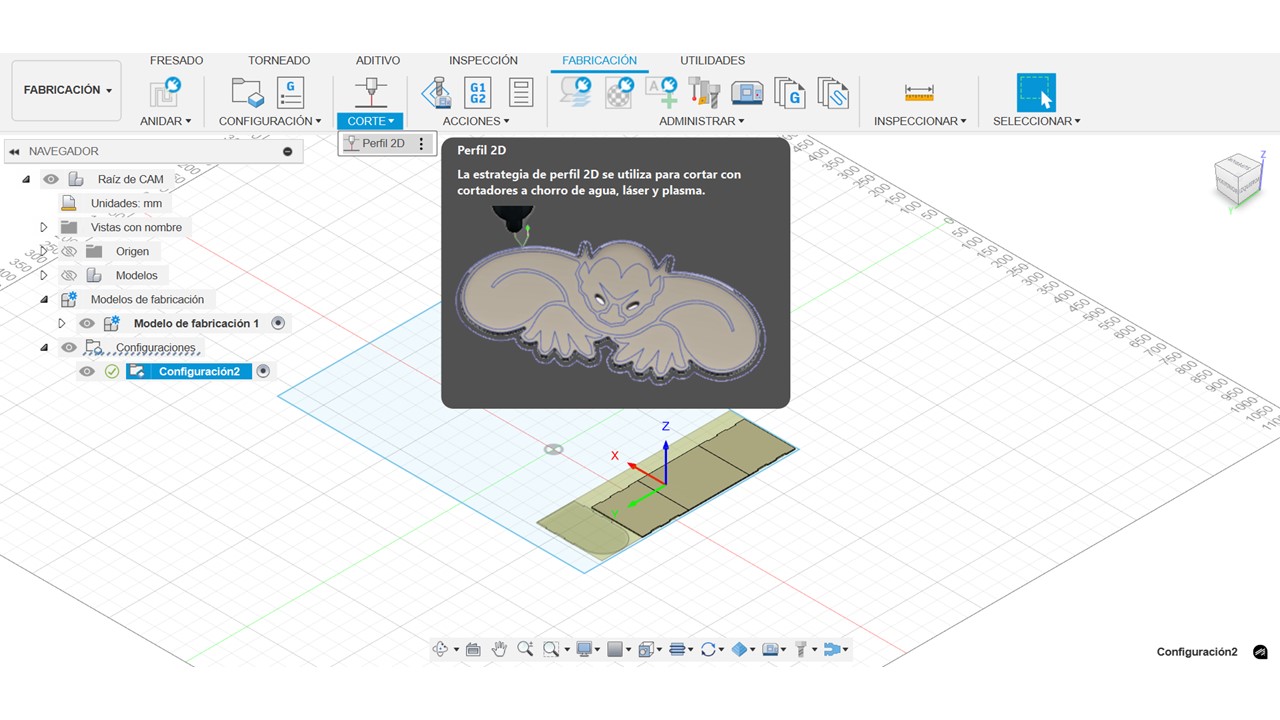
Task: Open the ACCIONES dropdown menu
Action: [475, 121]
